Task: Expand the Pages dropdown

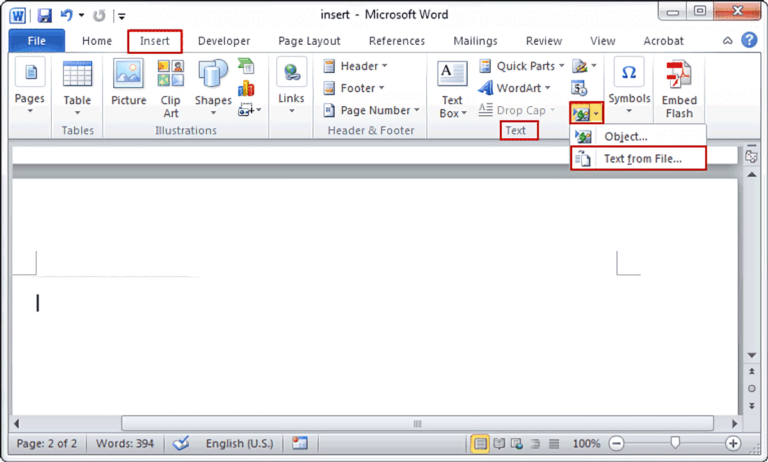Action: 30,87
